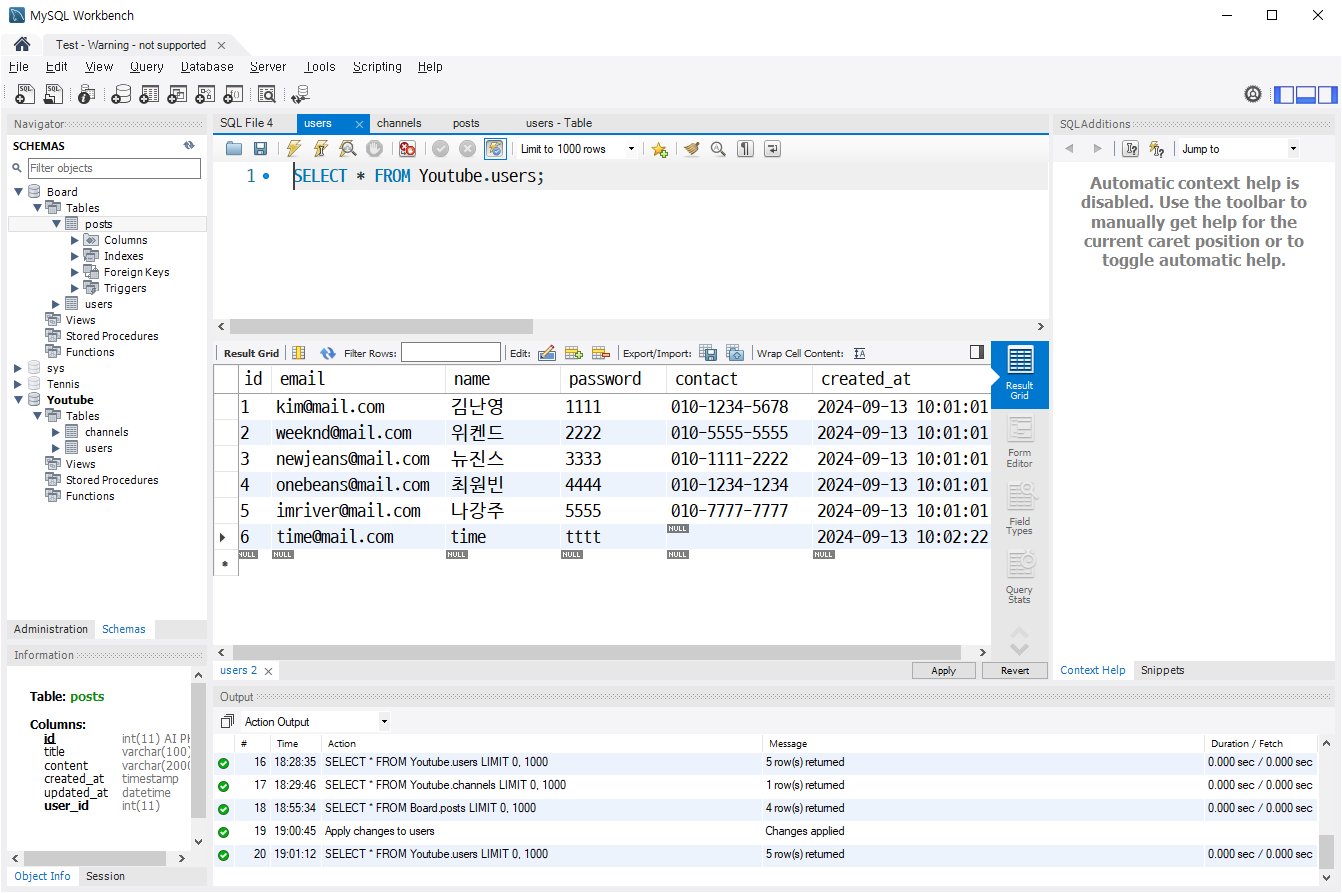Toggle word wrapping in editor

point(772,149)
